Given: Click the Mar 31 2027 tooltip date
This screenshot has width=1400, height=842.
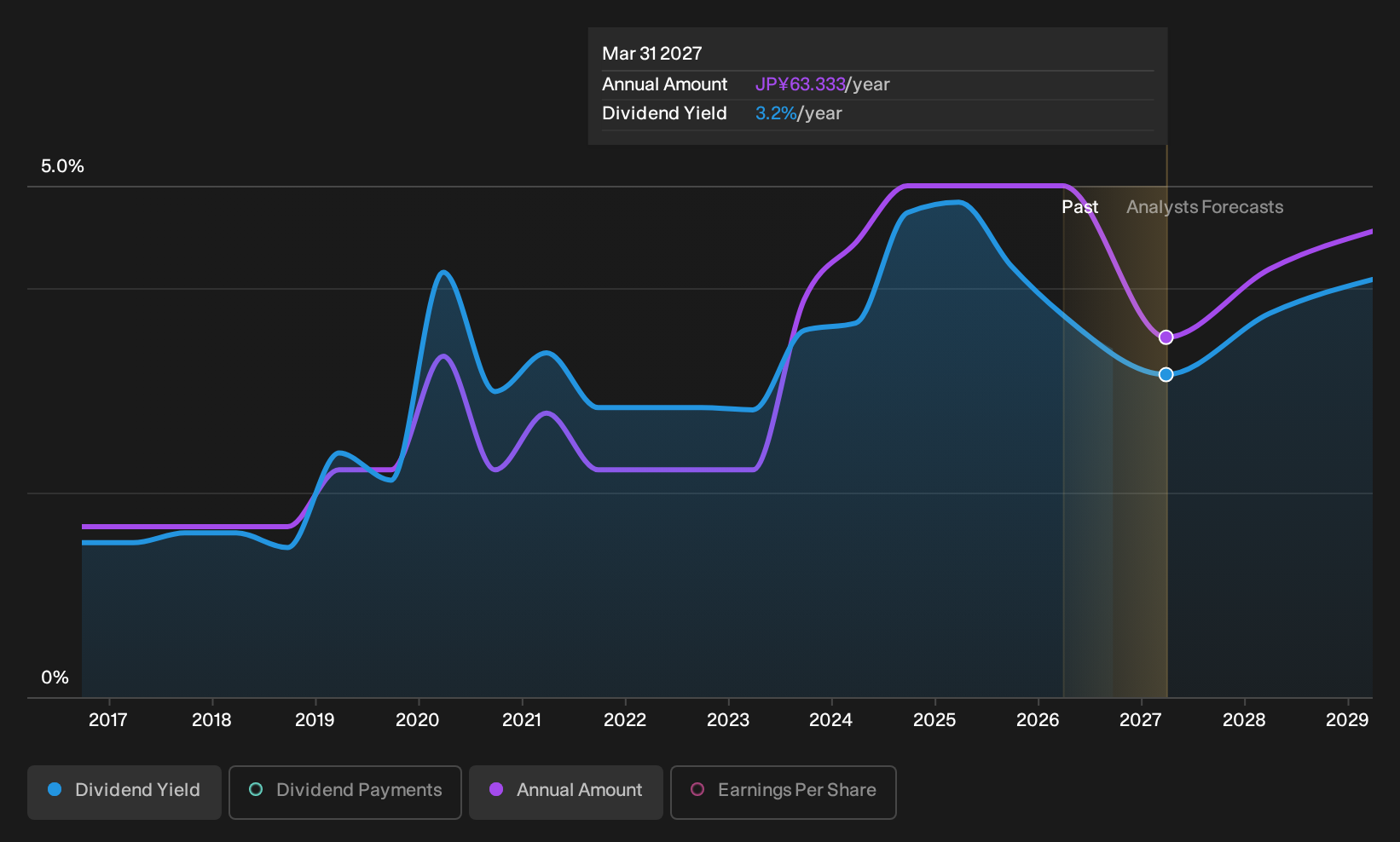Looking at the screenshot, I should point(652,54).
